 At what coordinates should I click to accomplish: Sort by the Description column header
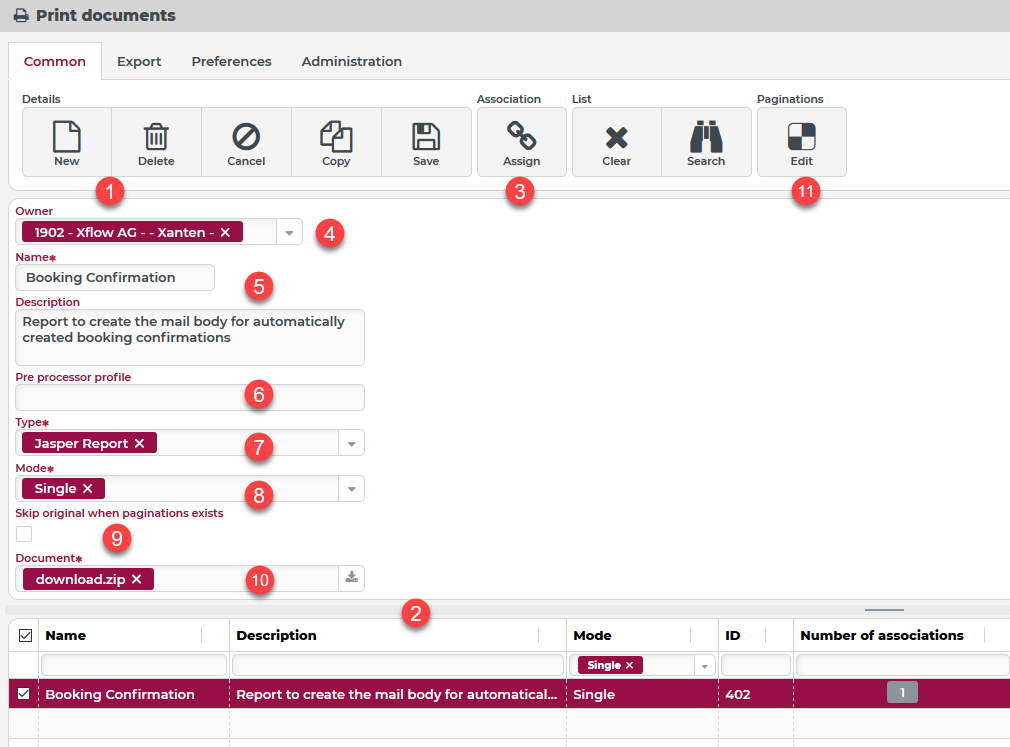276,636
